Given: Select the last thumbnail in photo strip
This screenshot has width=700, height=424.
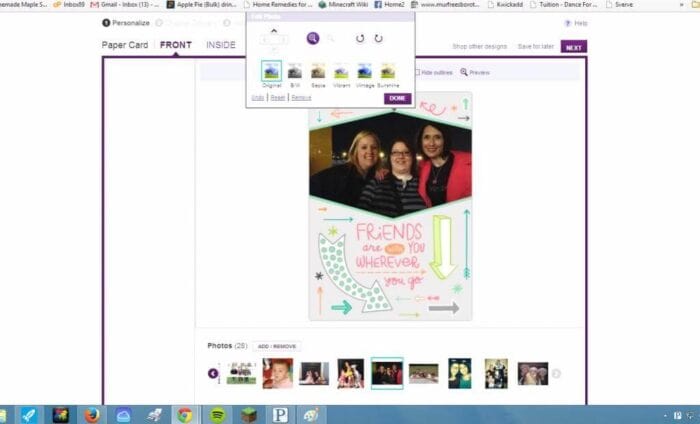Looking at the screenshot, I should (533, 373).
